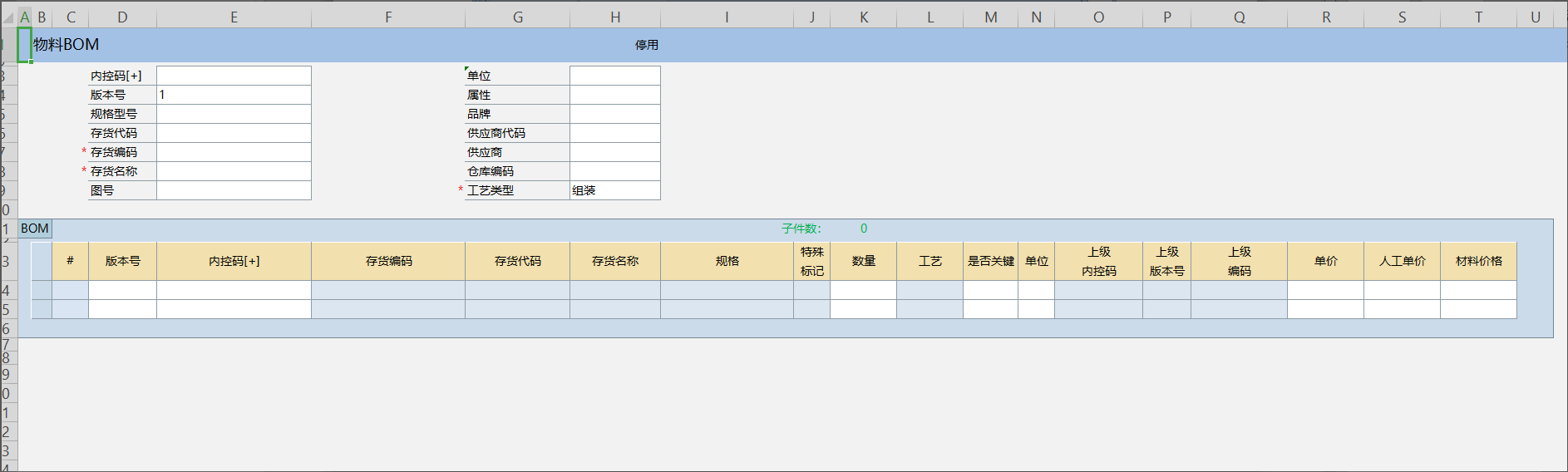Viewport: 1568px width, 472px height.
Task: Select the 图号 input field
Action: point(234,190)
